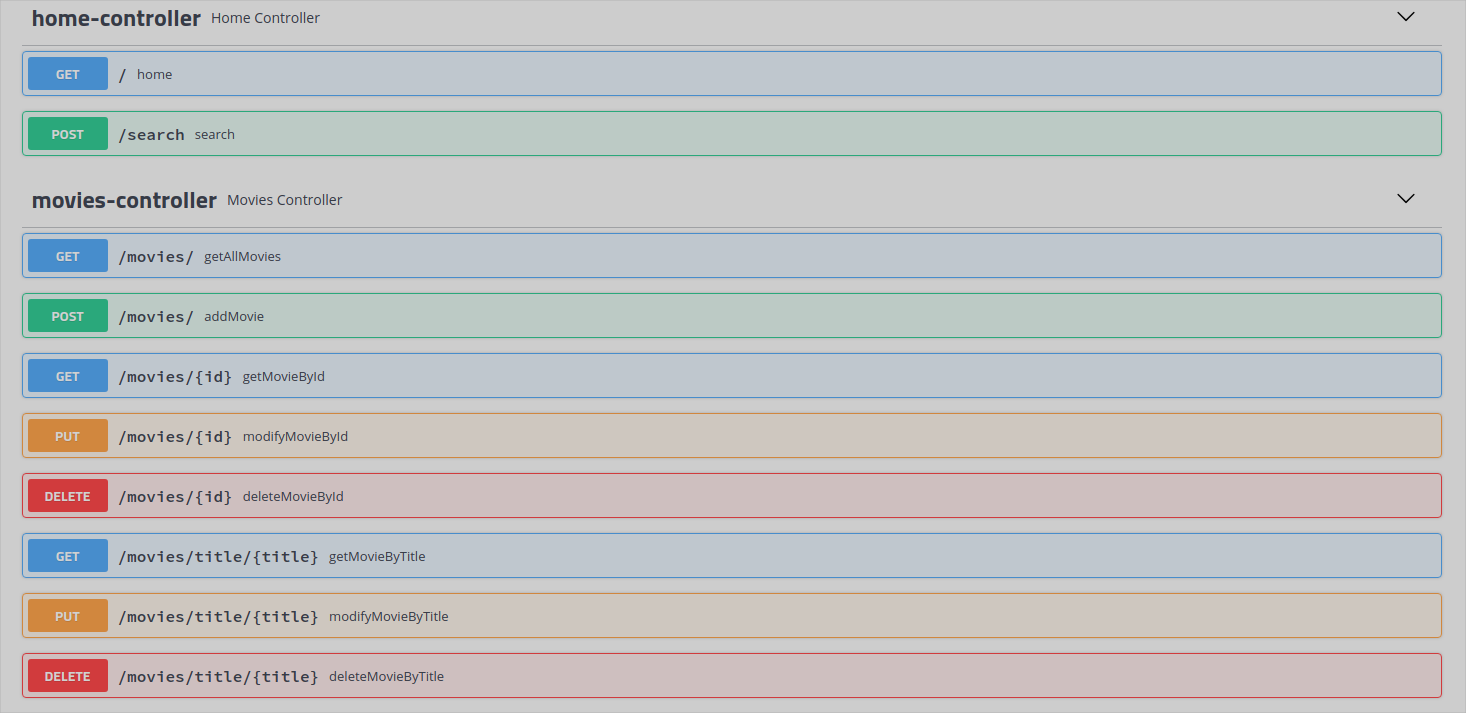The width and height of the screenshot is (1466, 713).
Task: Click the GET badge for home endpoint
Action: coord(68,74)
